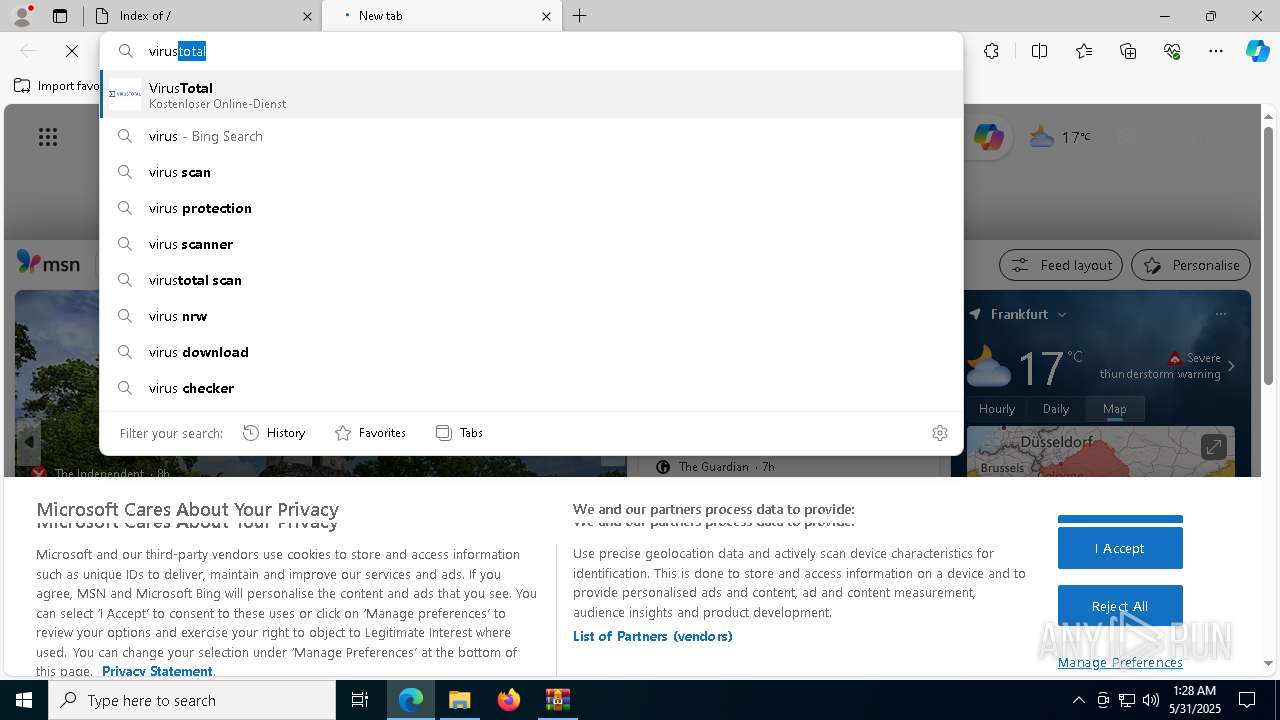Click the Reject All privacy button
Viewport: 1280px width, 720px height.
click(x=1120, y=606)
